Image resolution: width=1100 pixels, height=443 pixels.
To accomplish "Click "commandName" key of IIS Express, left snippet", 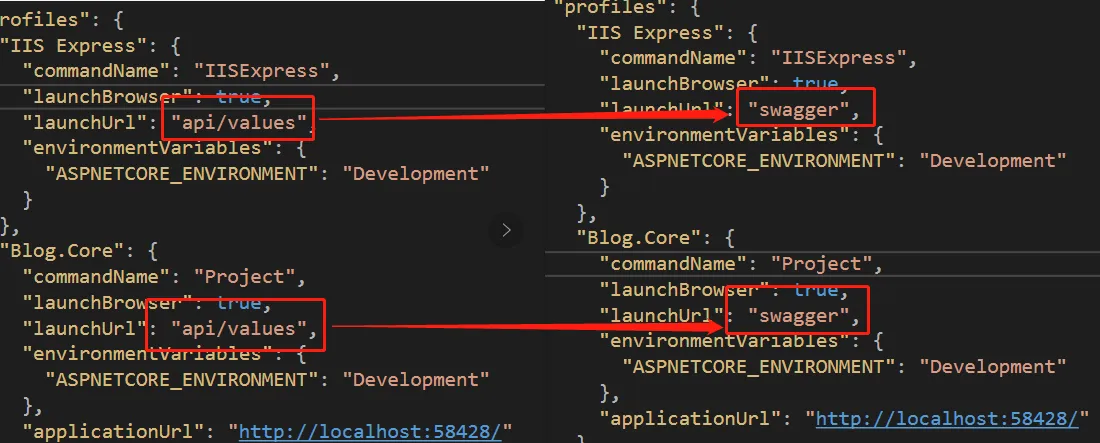I will 96,71.
